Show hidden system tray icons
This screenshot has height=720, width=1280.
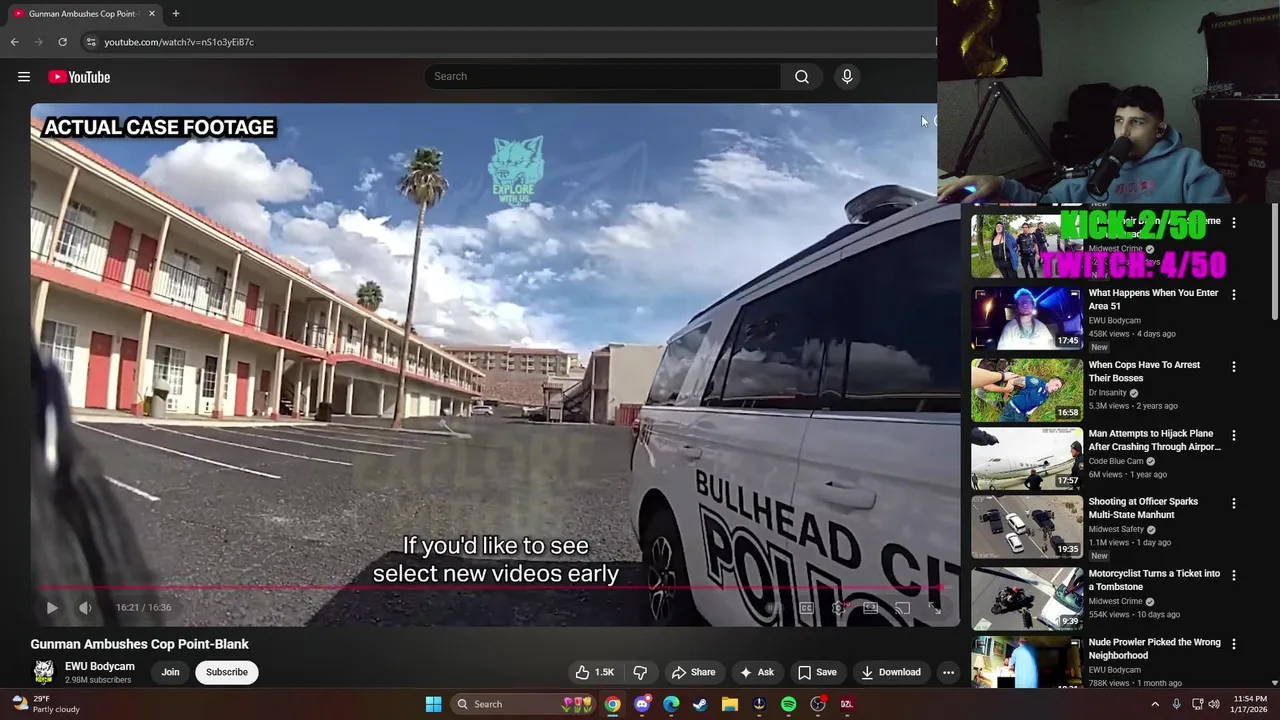tap(1155, 704)
